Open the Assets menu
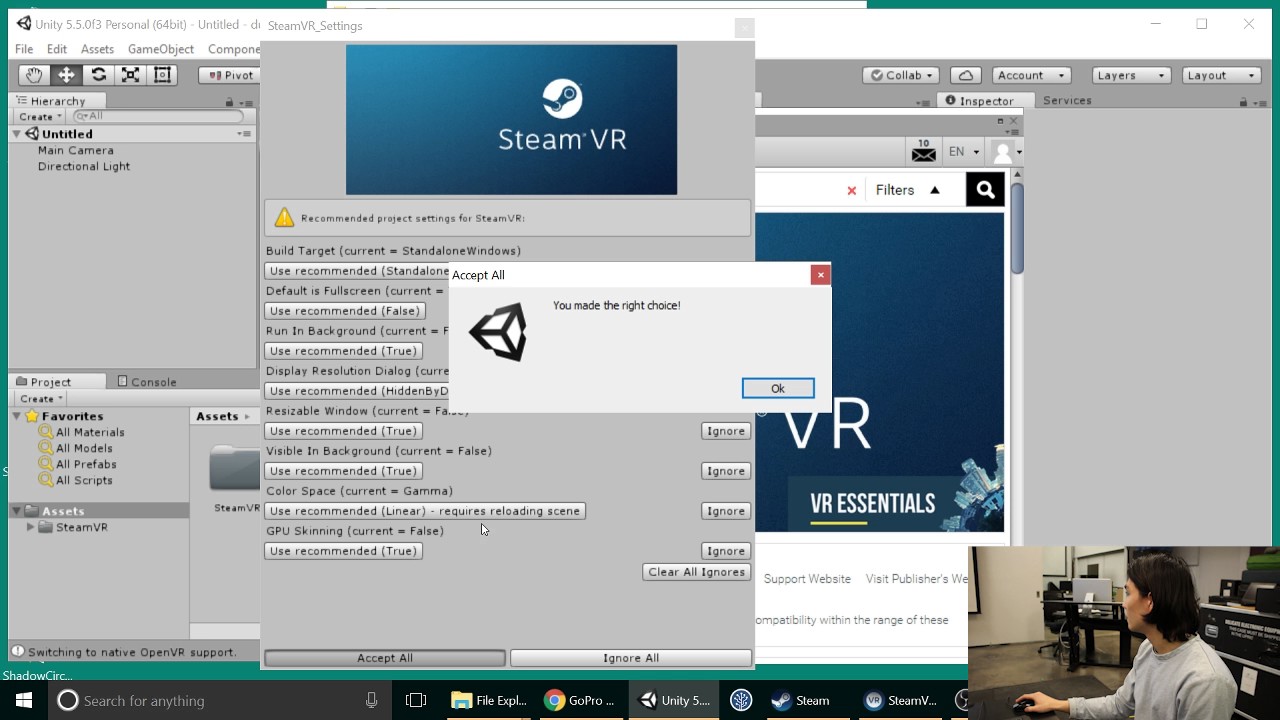This screenshot has width=1280, height=720. [97, 49]
